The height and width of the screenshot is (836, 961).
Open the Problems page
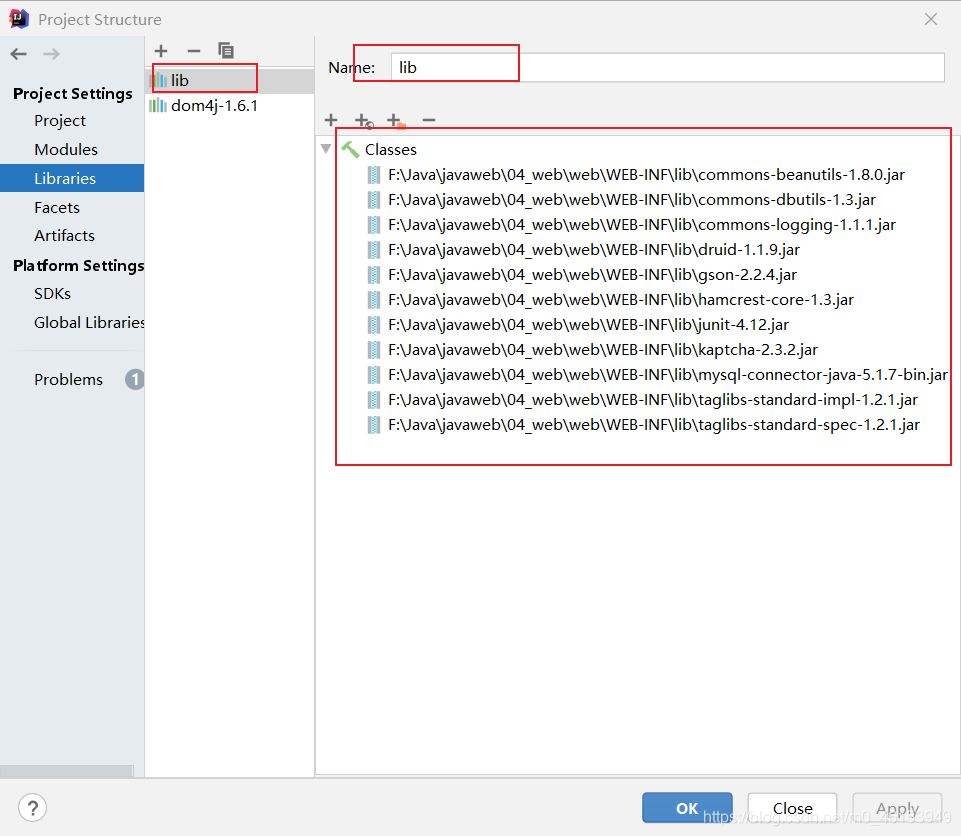[69, 379]
